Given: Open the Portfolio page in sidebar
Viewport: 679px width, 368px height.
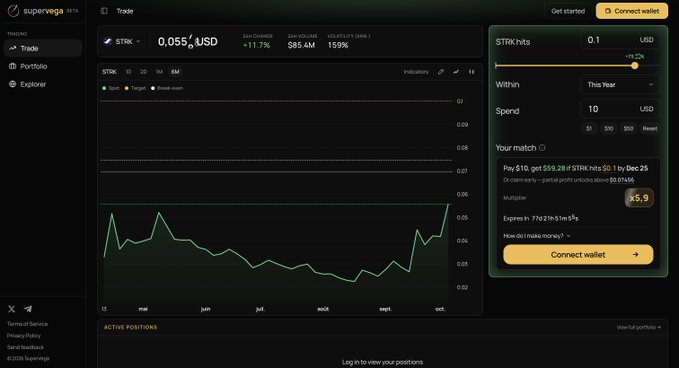Looking at the screenshot, I should point(42,66).
